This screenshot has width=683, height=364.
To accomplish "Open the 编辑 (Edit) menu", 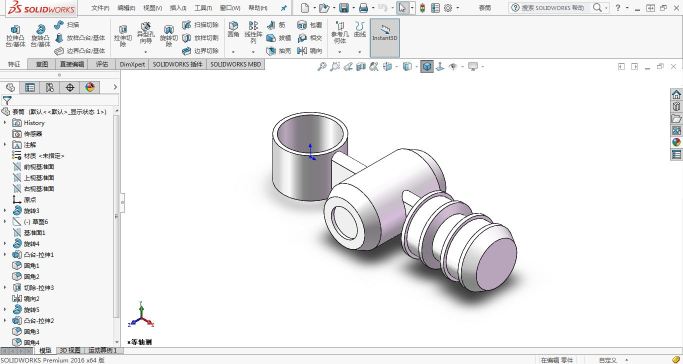I will coord(126,8).
